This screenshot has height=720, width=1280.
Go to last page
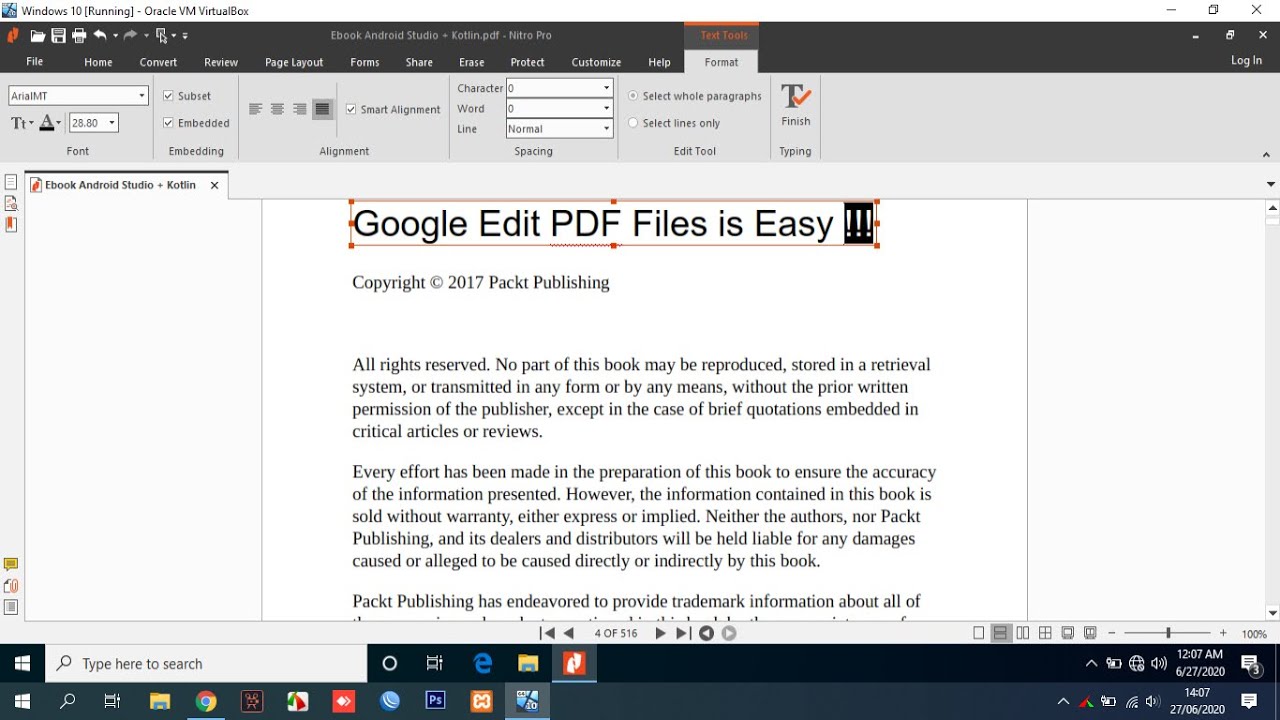point(682,633)
